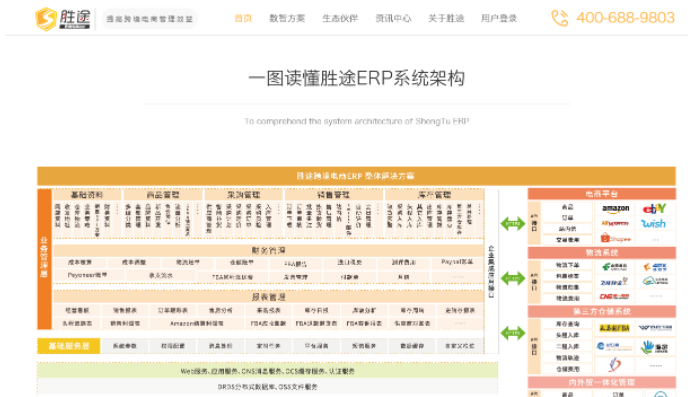Click the Shopee logo
688x397 pixels.
[616, 239]
